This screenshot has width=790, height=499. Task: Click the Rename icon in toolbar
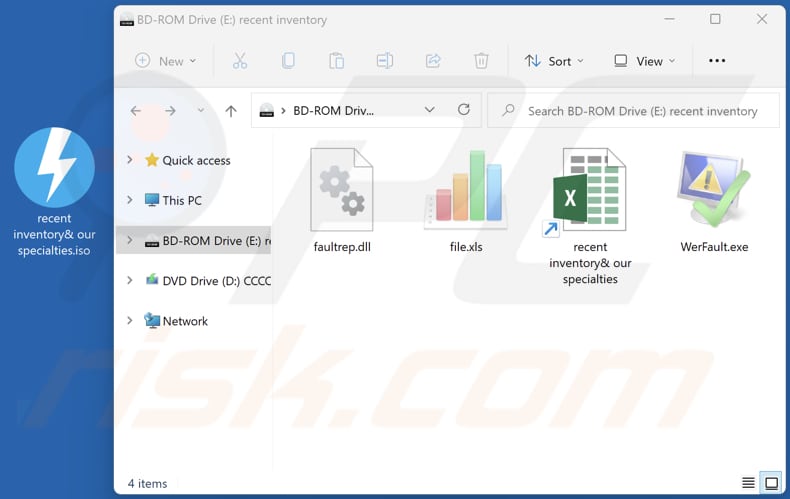385,61
